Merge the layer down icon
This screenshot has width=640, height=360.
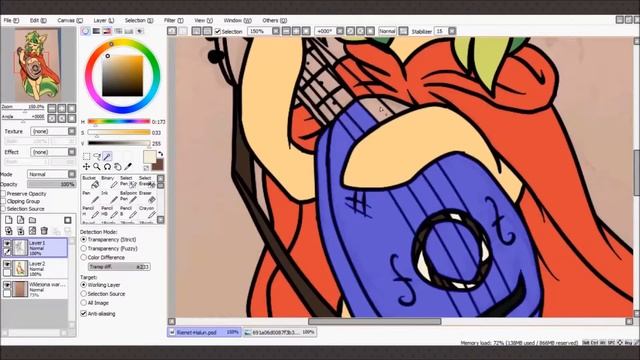[x=20, y=231]
